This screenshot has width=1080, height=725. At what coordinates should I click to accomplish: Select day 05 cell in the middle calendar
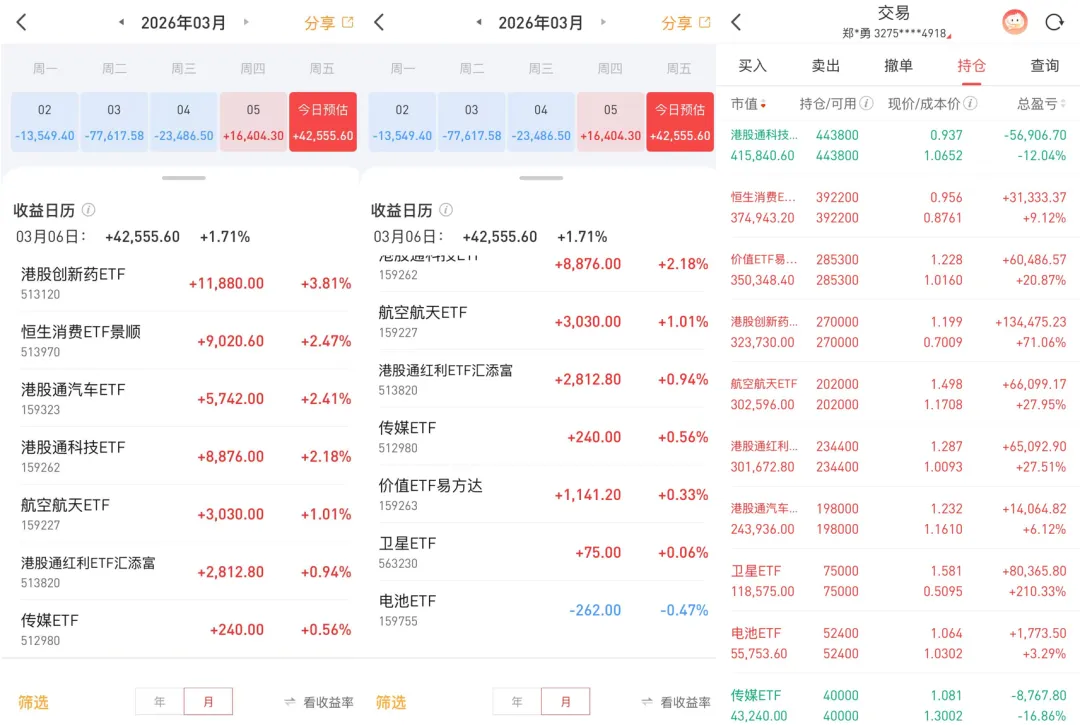pyautogui.click(x=611, y=122)
